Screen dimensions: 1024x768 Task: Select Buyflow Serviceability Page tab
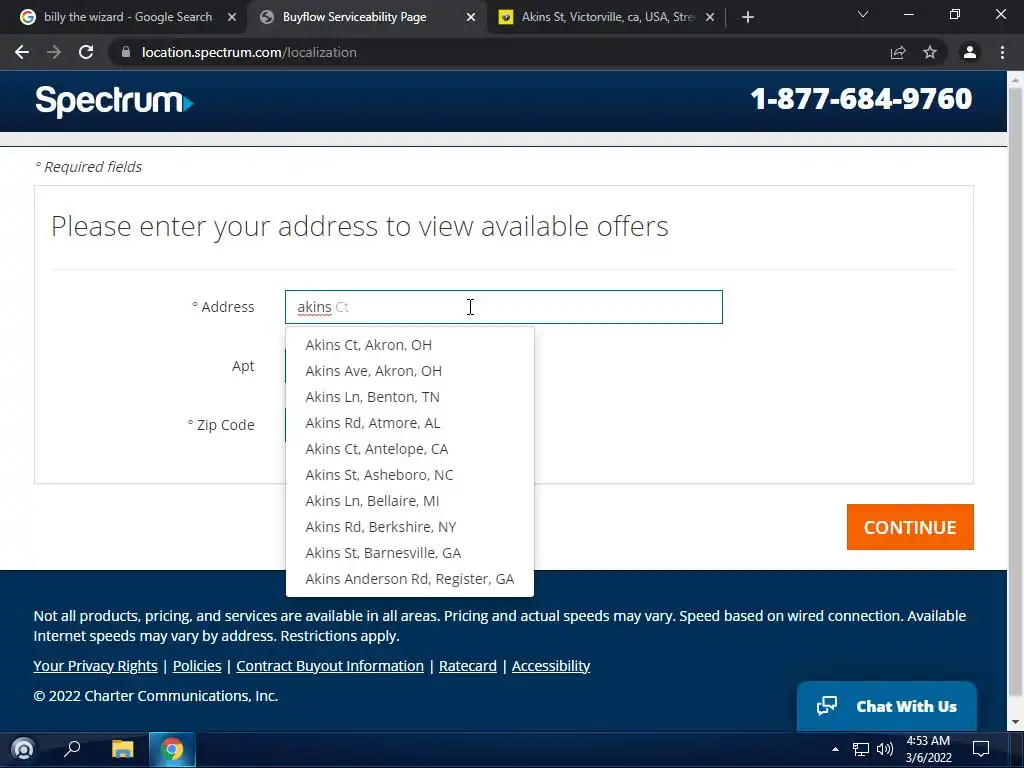point(367,17)
